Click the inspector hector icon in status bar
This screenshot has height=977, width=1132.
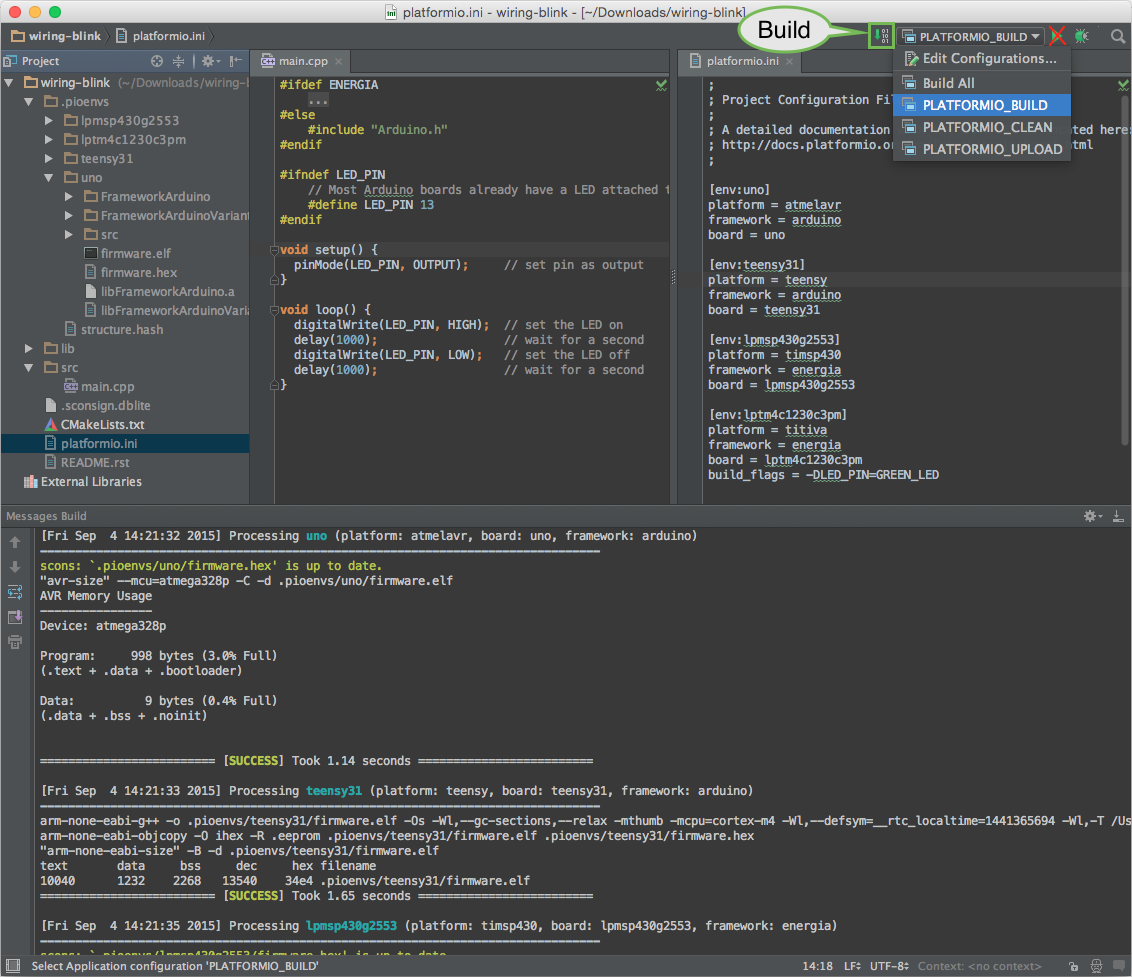pyautogui.click(x=1097, y=966)
